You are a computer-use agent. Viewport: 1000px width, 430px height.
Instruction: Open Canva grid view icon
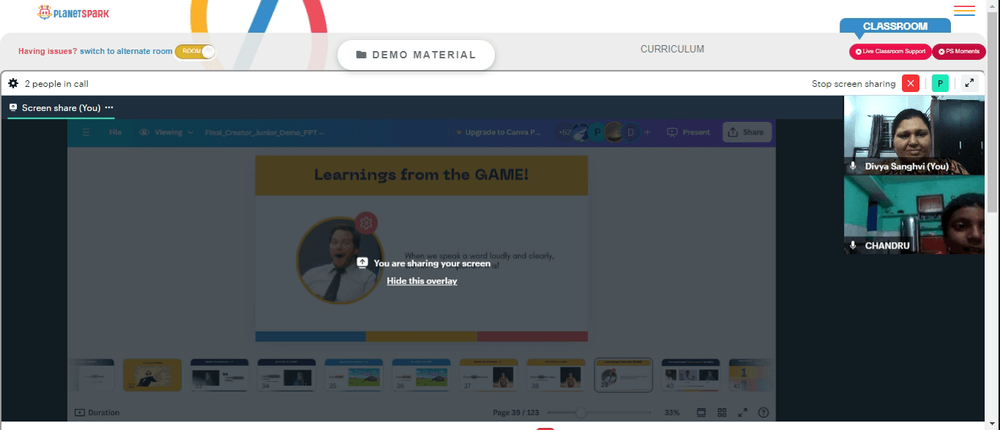tap(722, 413)
